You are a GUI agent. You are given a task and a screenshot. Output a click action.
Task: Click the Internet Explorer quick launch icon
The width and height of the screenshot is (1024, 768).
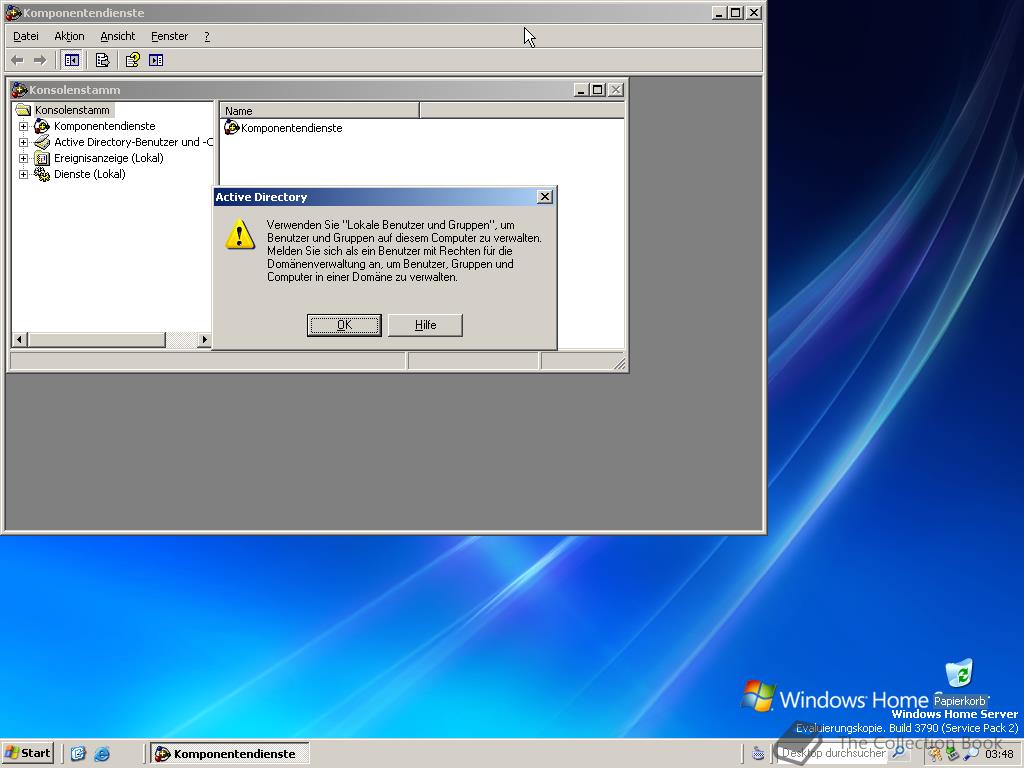(x=102, y=754)
